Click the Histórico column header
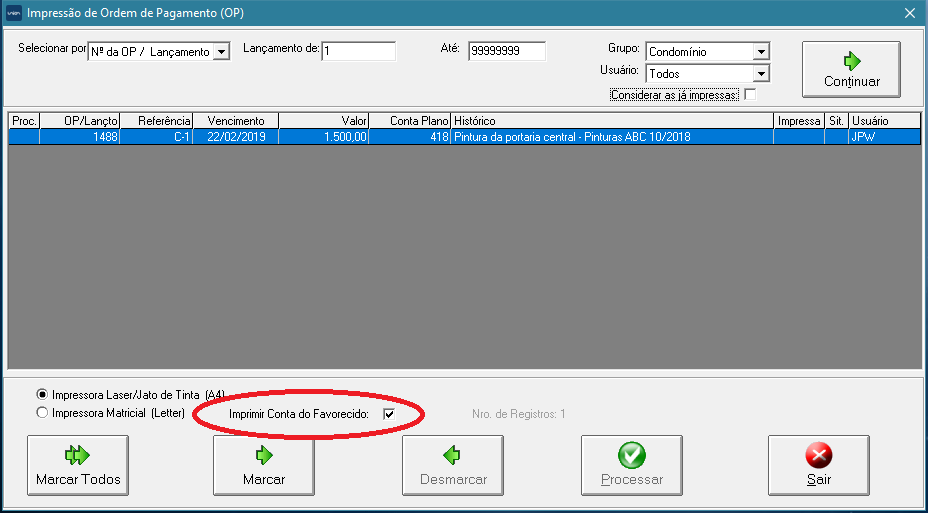 click(x=612, y=121)
